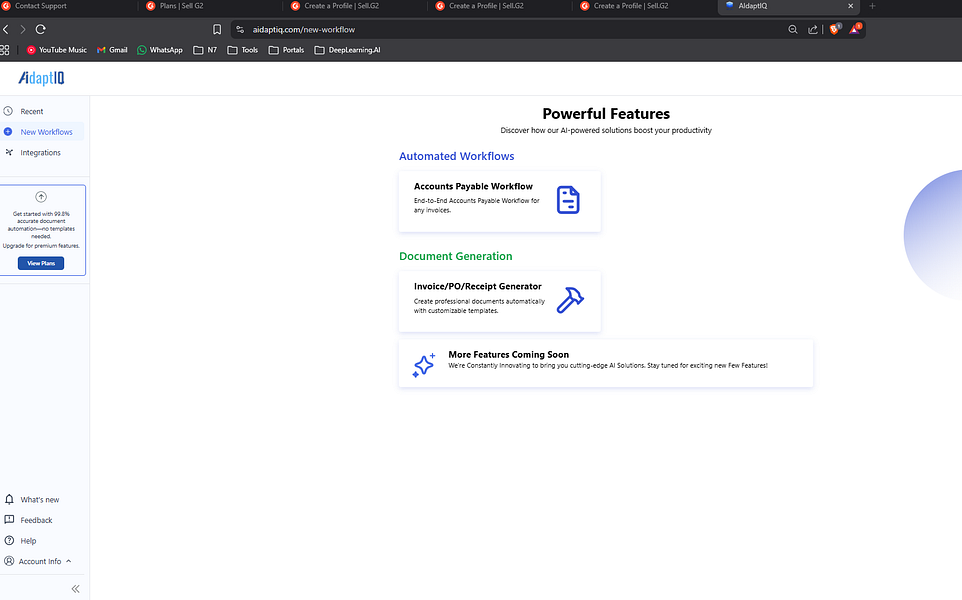The height and width of the screenshot is (600, 962).
Task: Click What's new bell icon
Action: pyautogui.click(x=9, y=499)
